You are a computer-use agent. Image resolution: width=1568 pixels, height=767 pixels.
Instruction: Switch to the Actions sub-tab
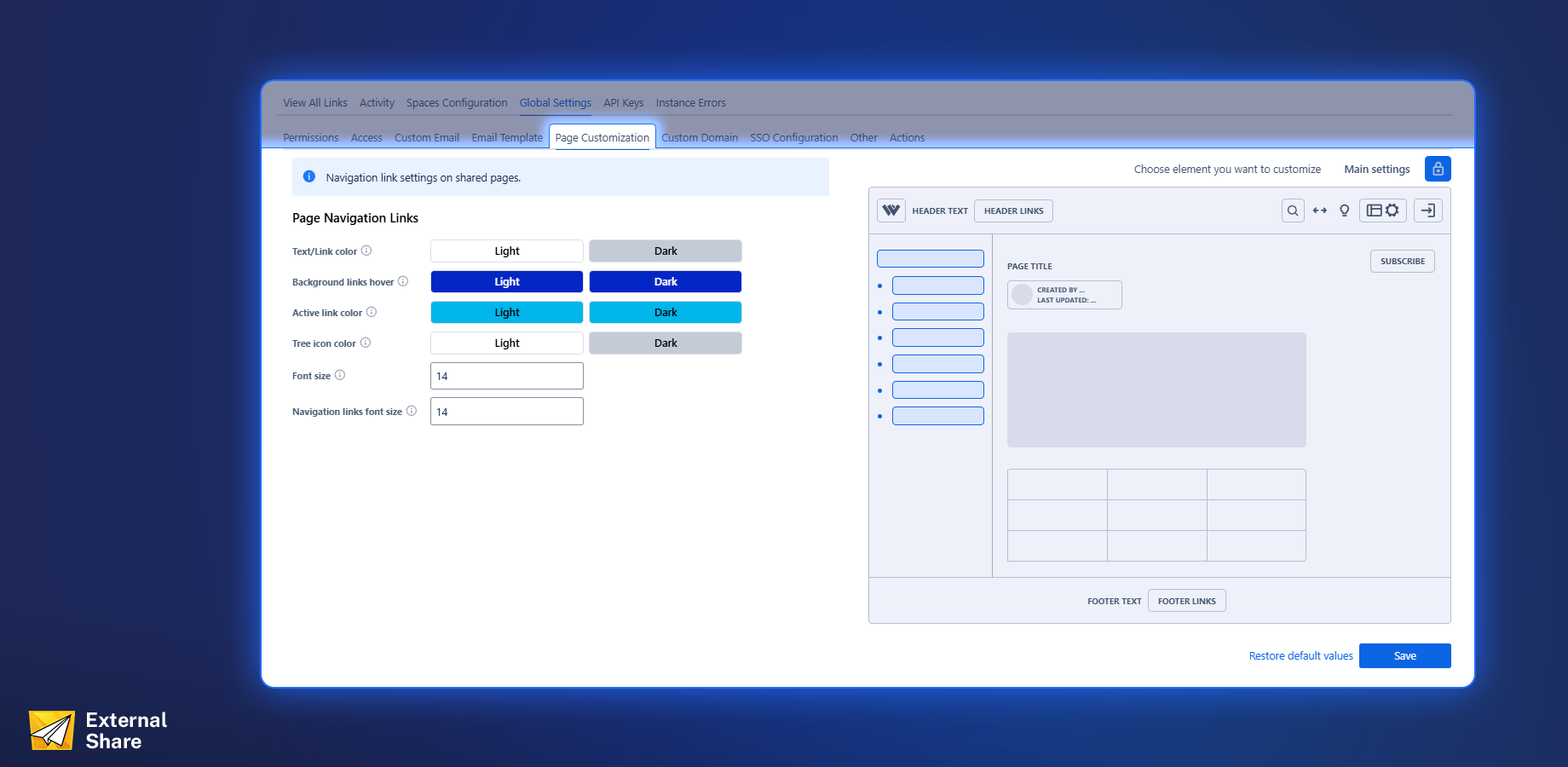(x=907, y=137)
